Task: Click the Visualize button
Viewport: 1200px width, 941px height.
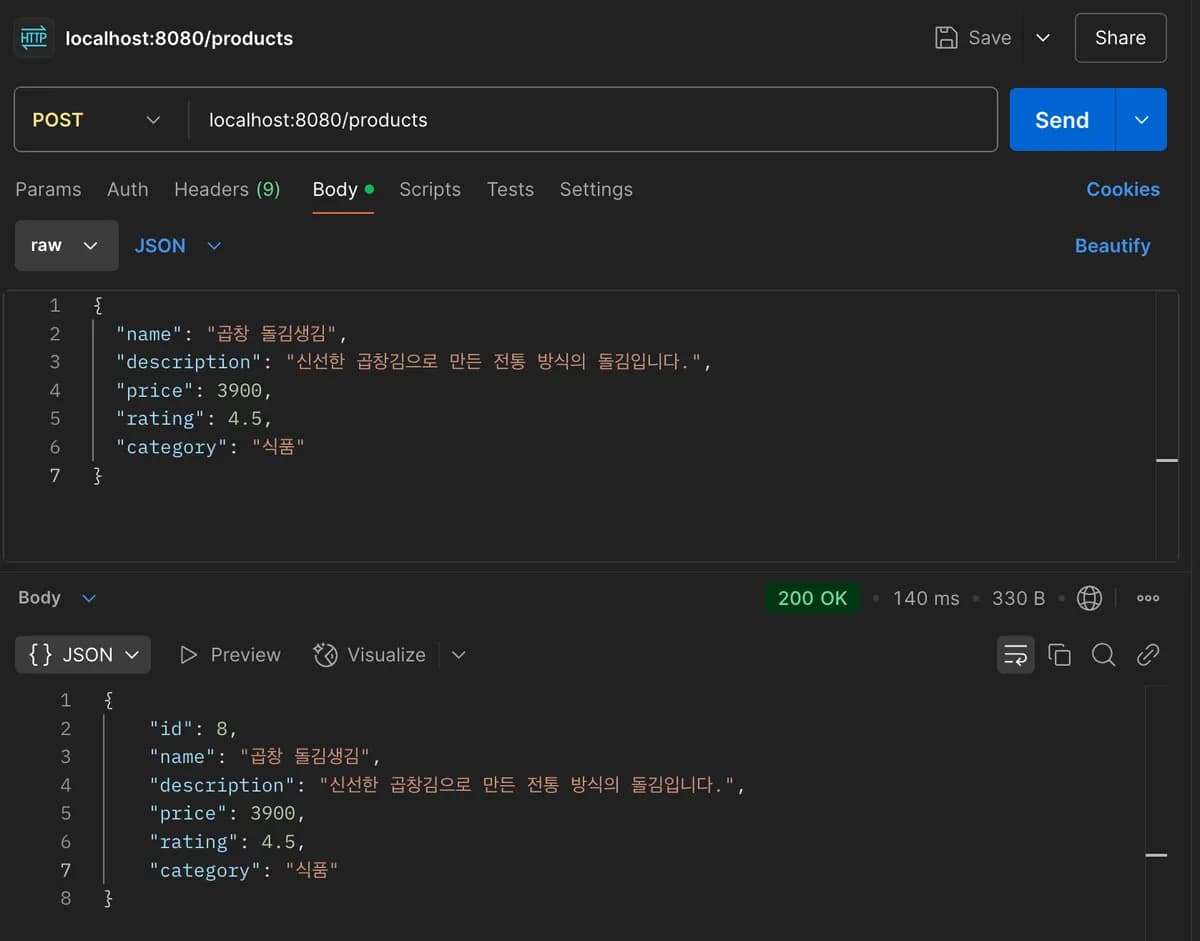Action: pyautogui.click(x=370, y=655)
